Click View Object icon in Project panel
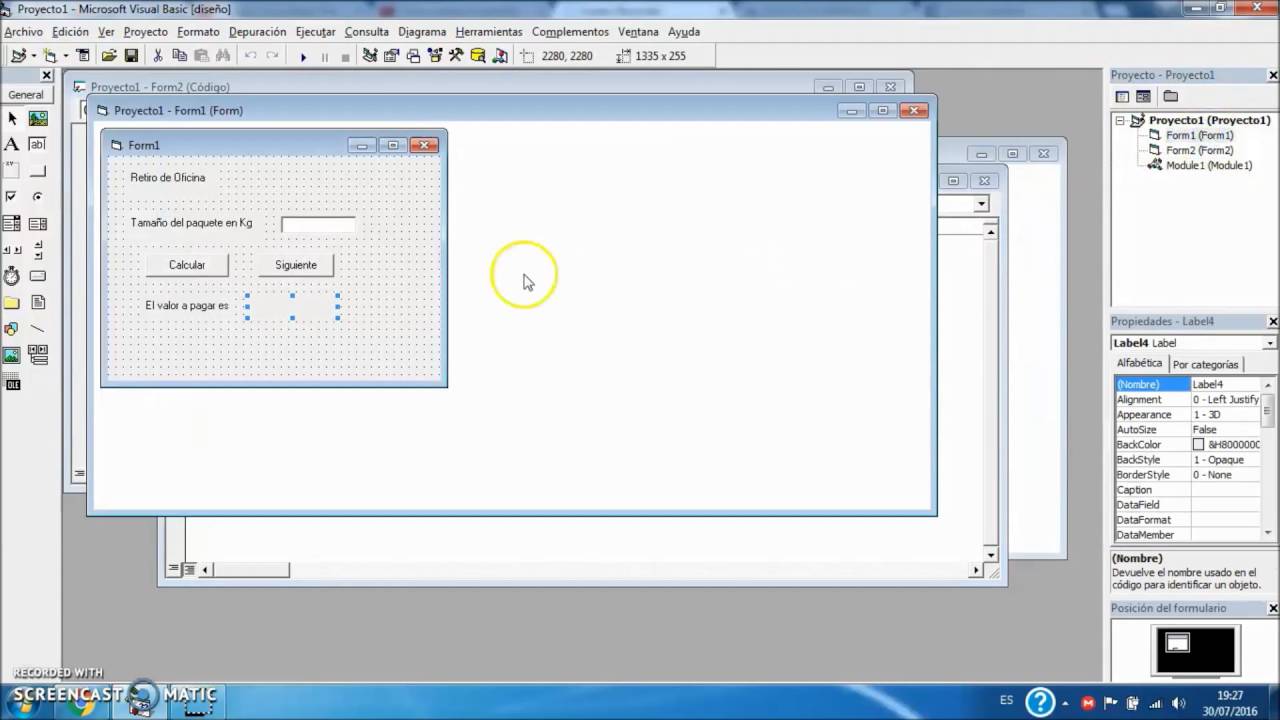 [x=1143, y=97]
